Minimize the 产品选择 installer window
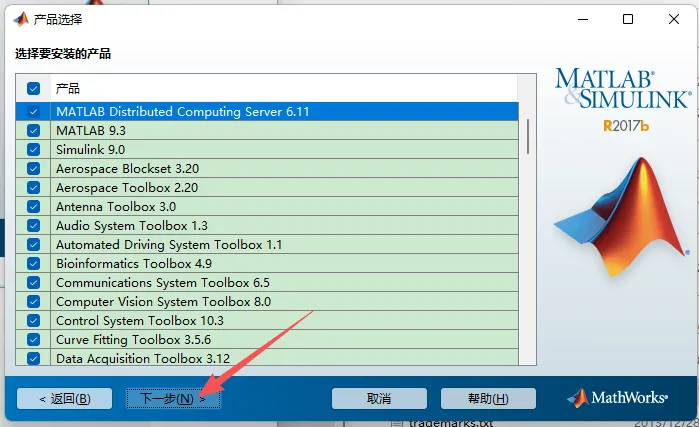Image resolution: width=699 pixels, height=427 pixels. [583, 19]
